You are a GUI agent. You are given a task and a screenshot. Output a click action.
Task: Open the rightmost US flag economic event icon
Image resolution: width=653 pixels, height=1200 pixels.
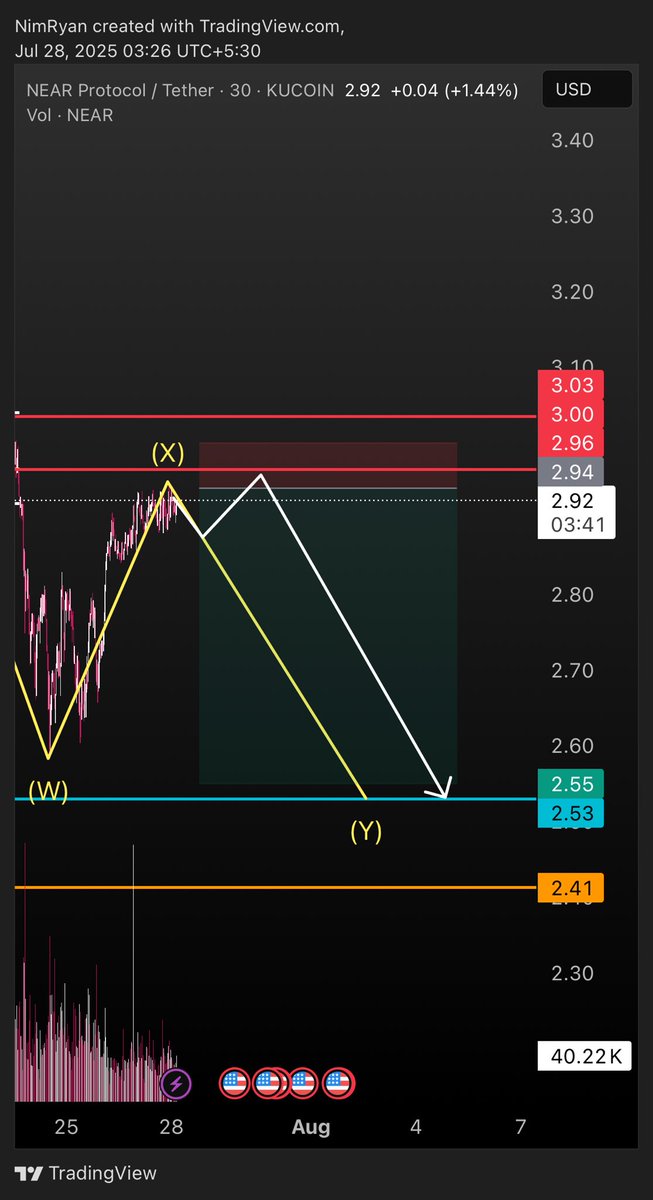tap(340, 1082)
